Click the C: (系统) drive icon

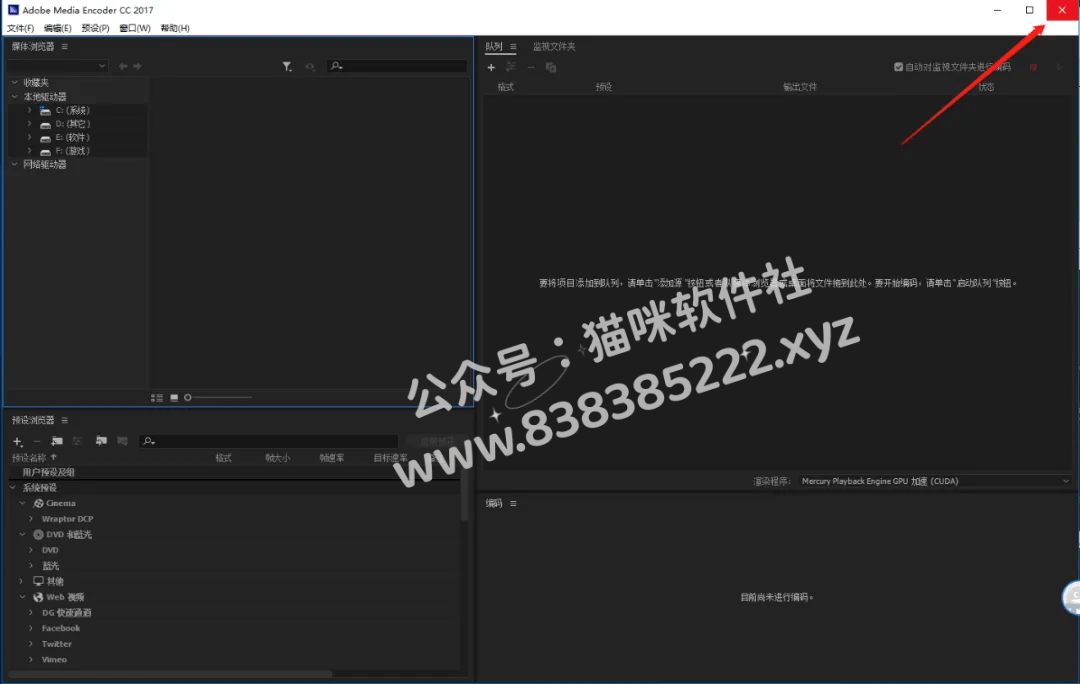(45, 110)
